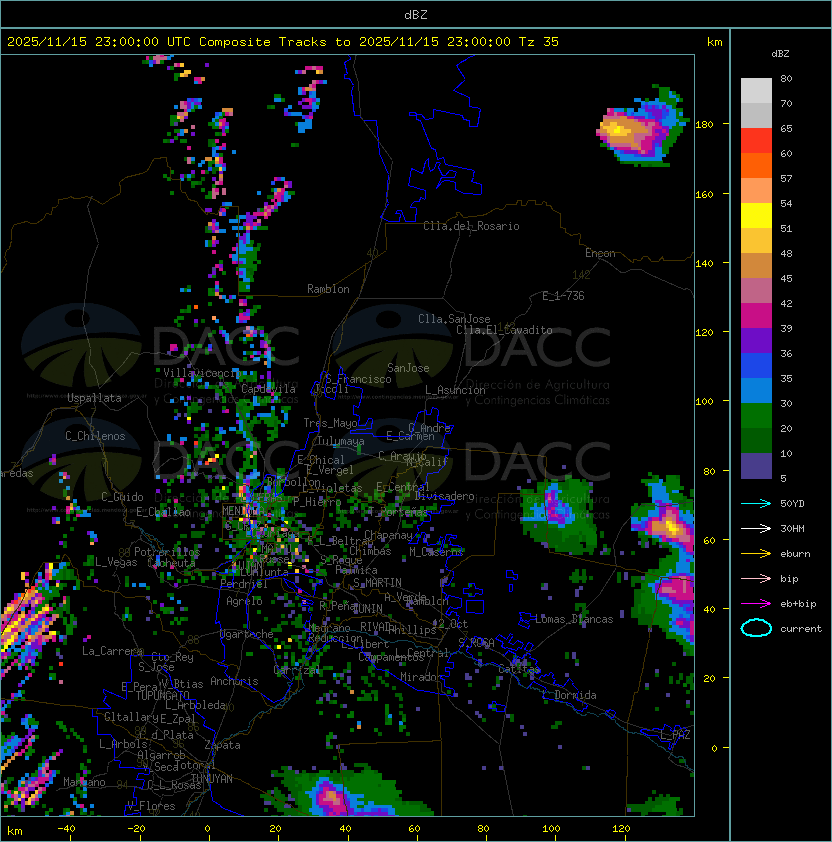Click the 'Tz 35' threshold text
Image resolution: width=832 pixels, height=842 pixels.
(539, 42)
